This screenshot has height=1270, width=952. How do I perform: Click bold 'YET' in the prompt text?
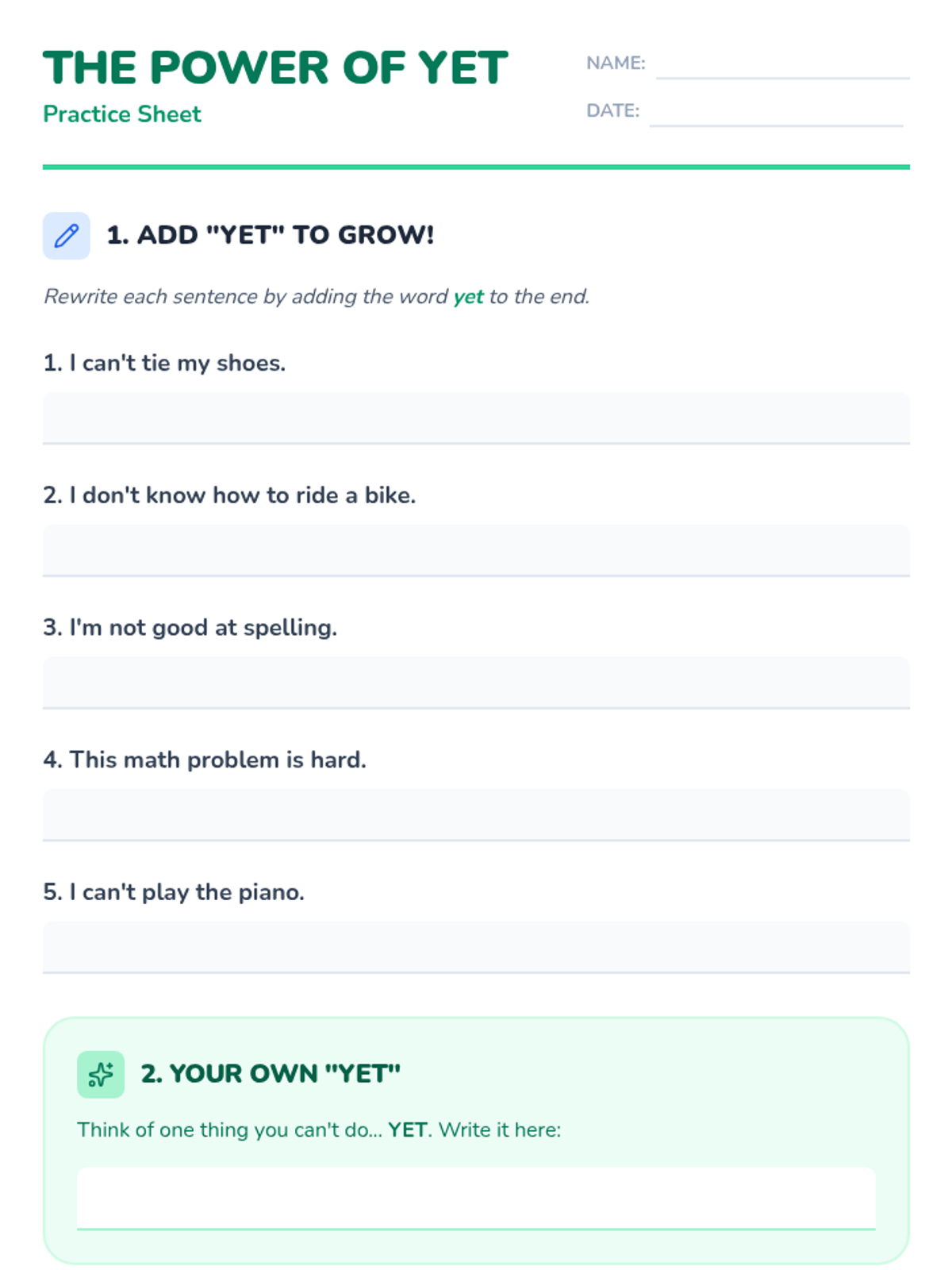[x=408, y=1130]
